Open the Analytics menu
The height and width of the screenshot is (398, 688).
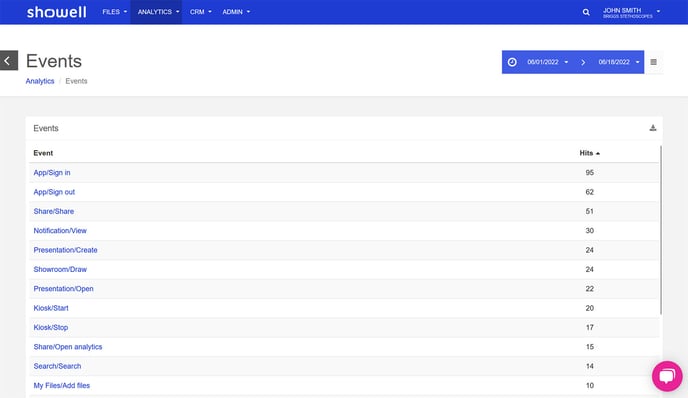156,12
